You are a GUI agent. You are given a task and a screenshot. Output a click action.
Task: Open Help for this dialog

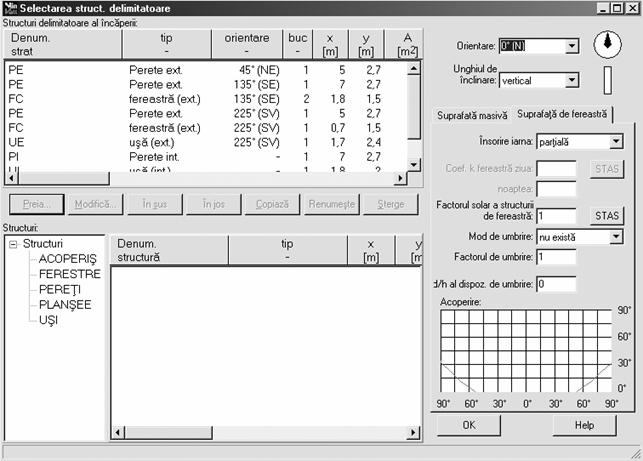(584, 425)
